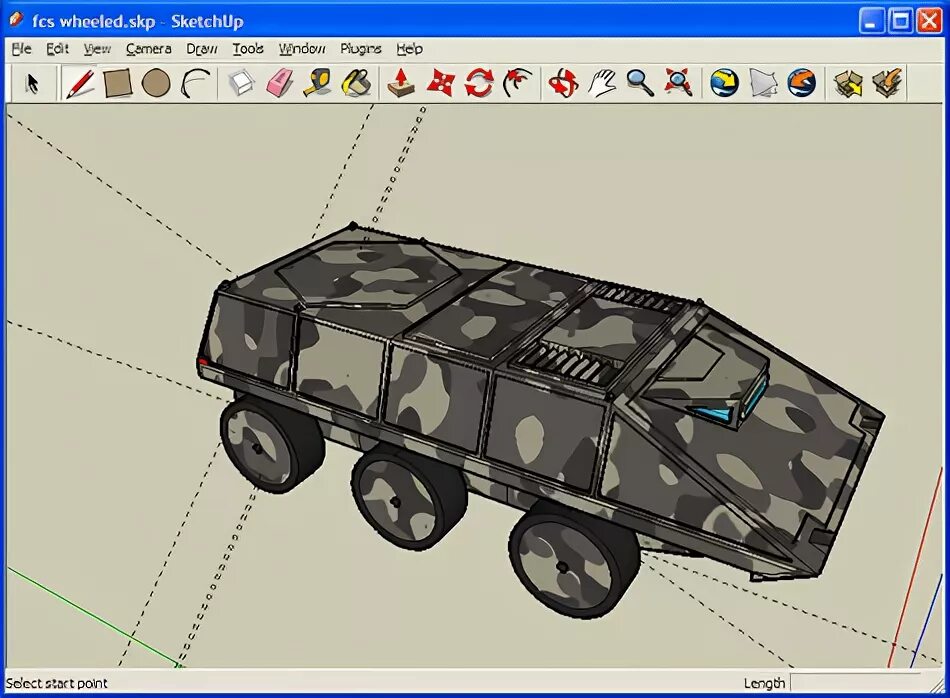
Task: Open the Draw menu
Action: 202,48
